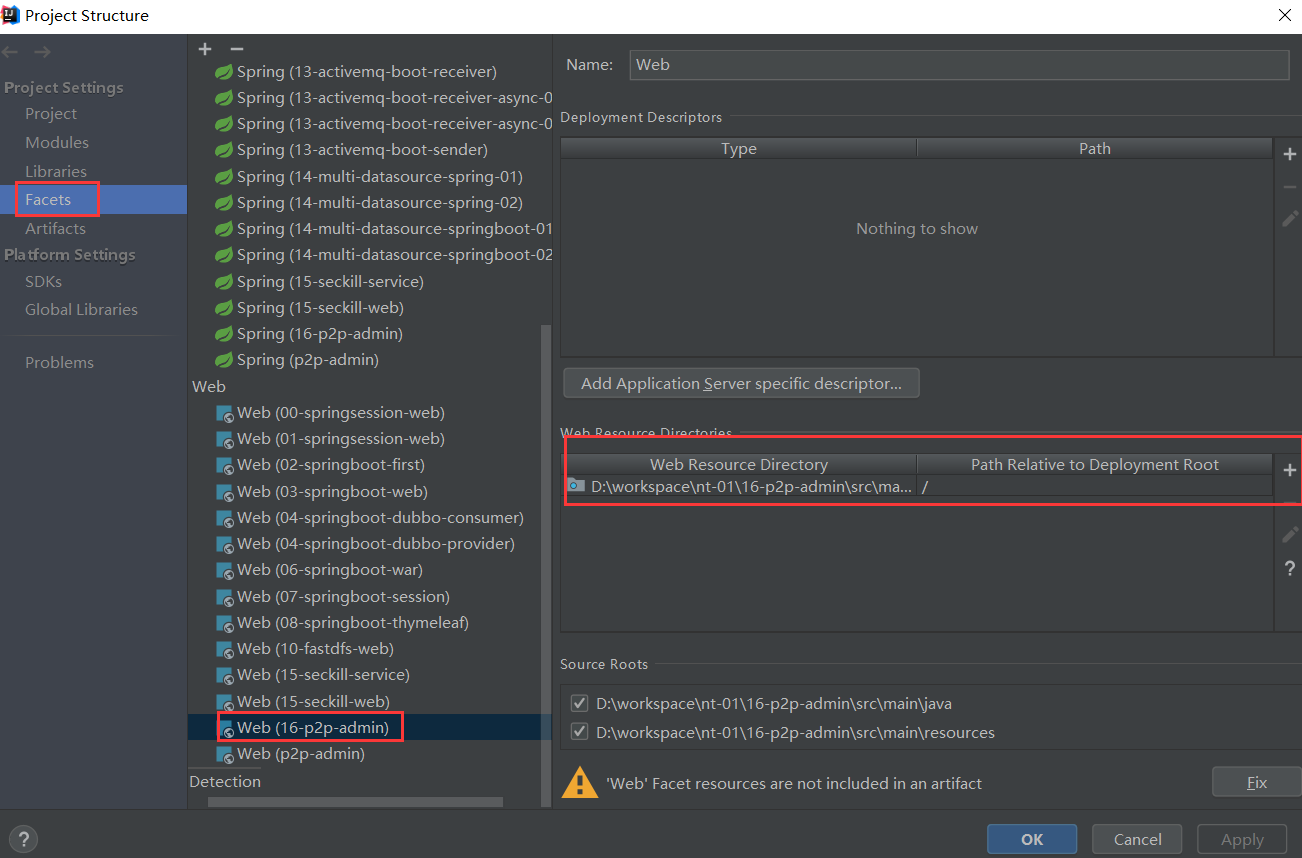Click the Cancel button
Screen dimensions: 1302x858
[1137, 839]
